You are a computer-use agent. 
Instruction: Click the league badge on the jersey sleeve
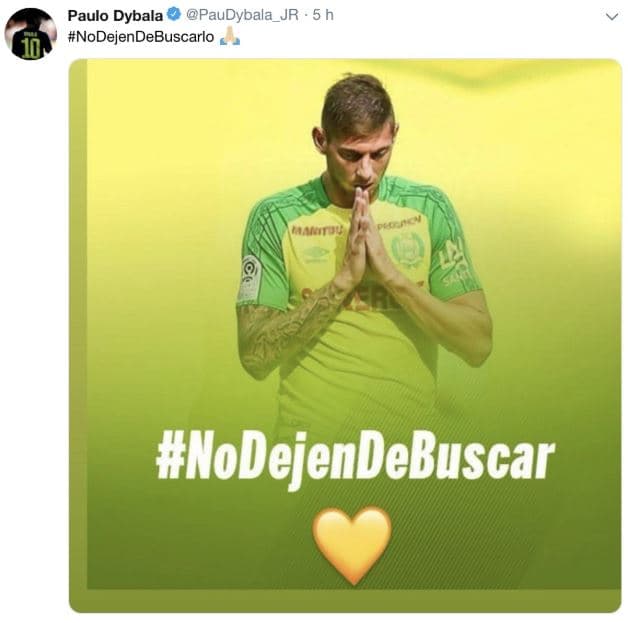pos(250,276)
